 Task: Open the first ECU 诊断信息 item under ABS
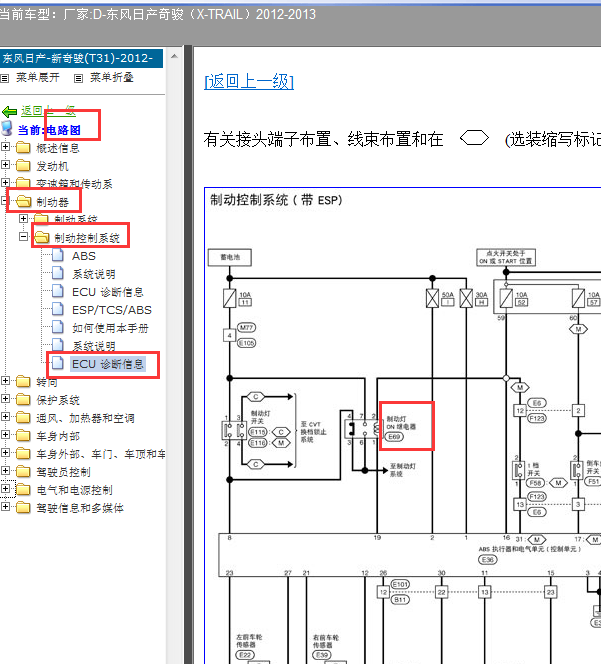(108, 292)
